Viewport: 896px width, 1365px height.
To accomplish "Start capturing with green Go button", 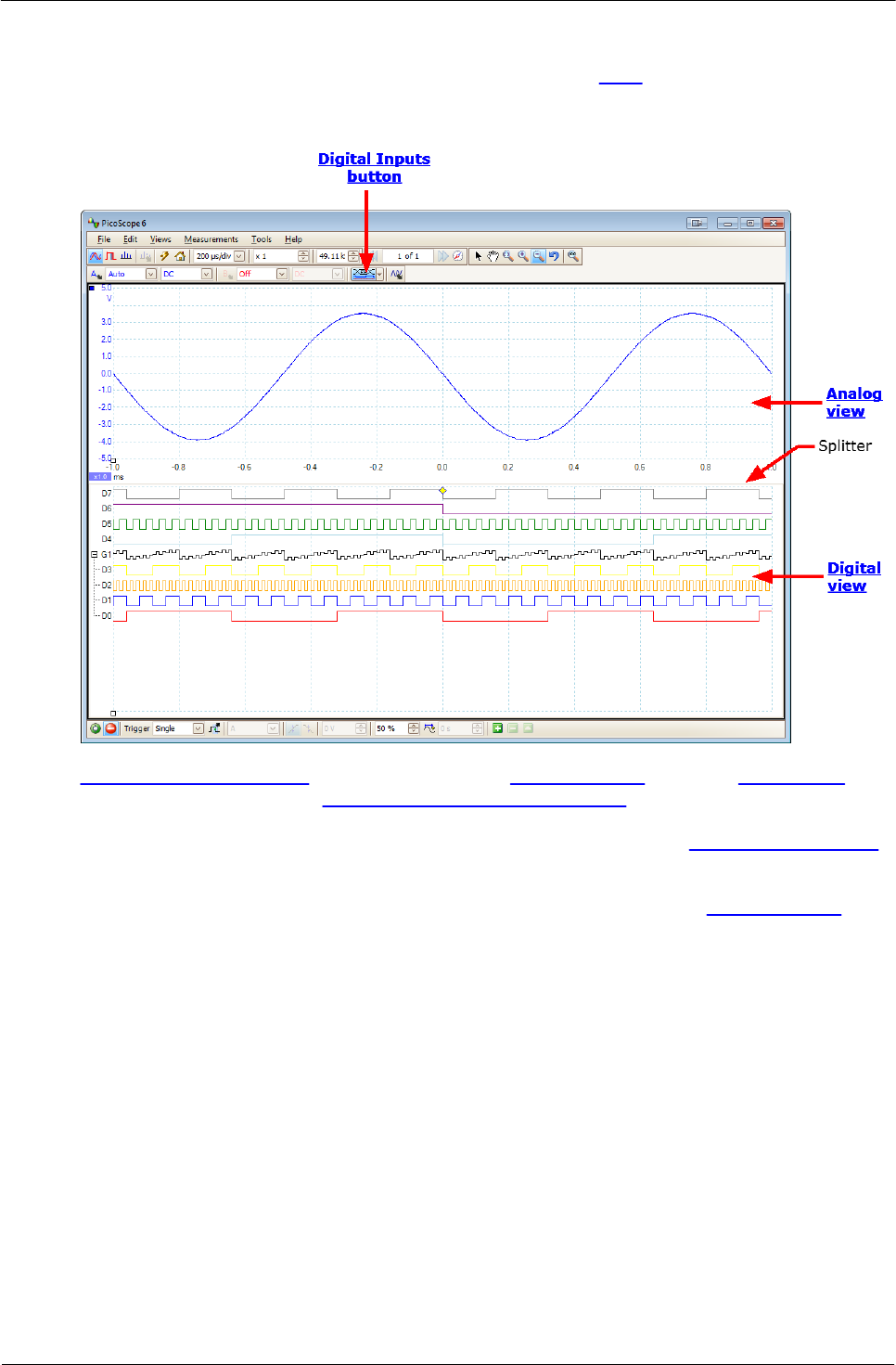I will coord(95,728).
